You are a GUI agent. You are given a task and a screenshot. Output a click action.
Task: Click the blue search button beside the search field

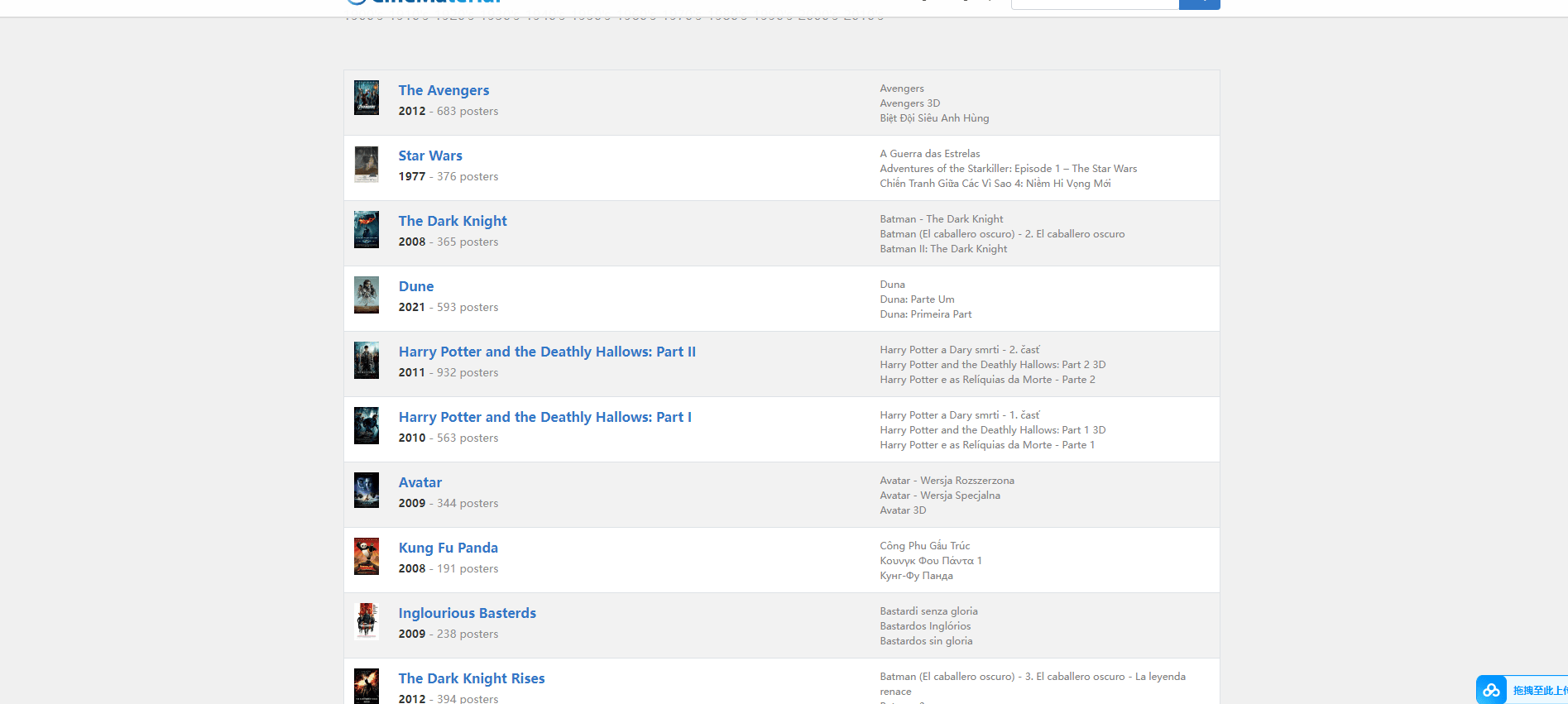pyautogui.click(x=1200, y=3)
